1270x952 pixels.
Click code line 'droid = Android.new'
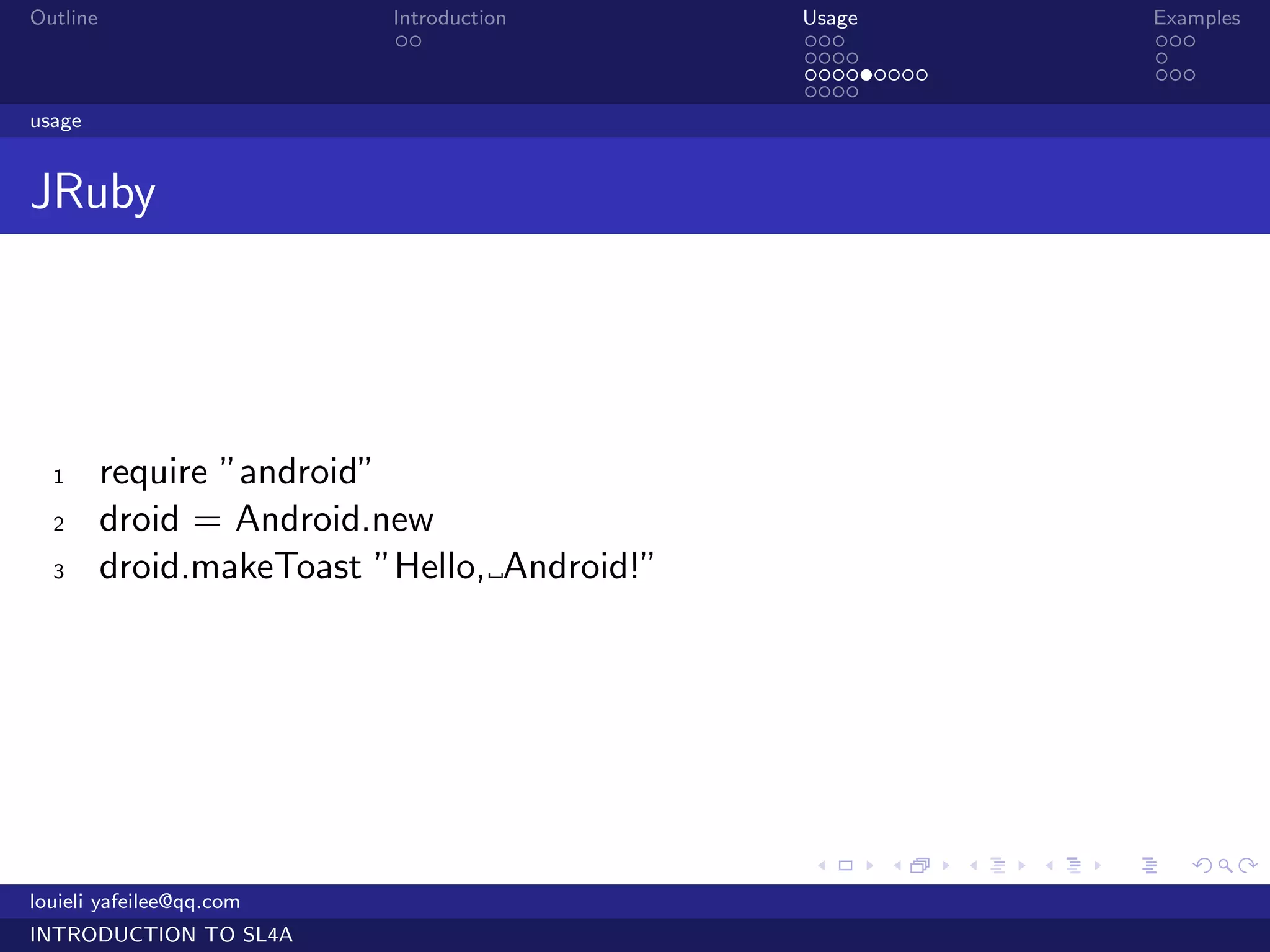(267, 519)
